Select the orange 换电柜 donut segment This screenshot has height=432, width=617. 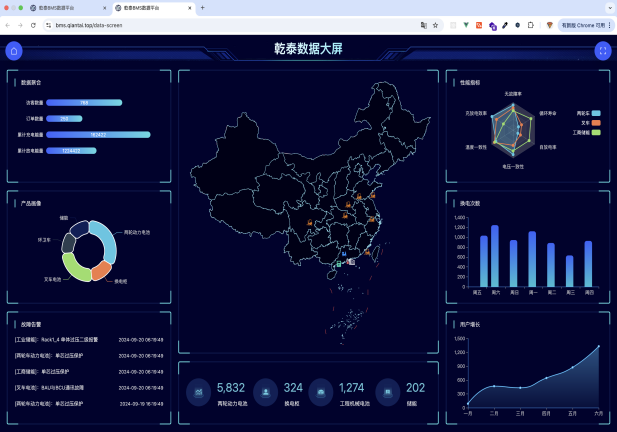(x=101, y=268)
